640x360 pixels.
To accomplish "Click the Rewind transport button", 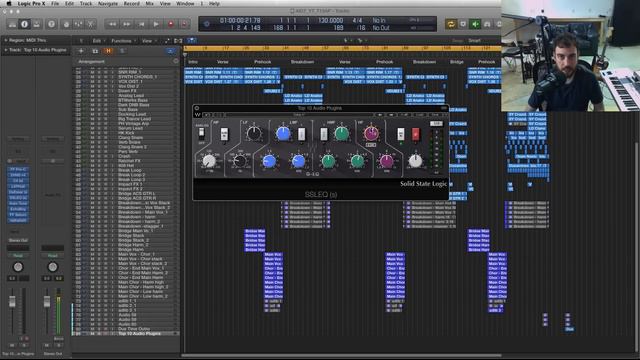I will pyautogui.click(x=112, y=24).
